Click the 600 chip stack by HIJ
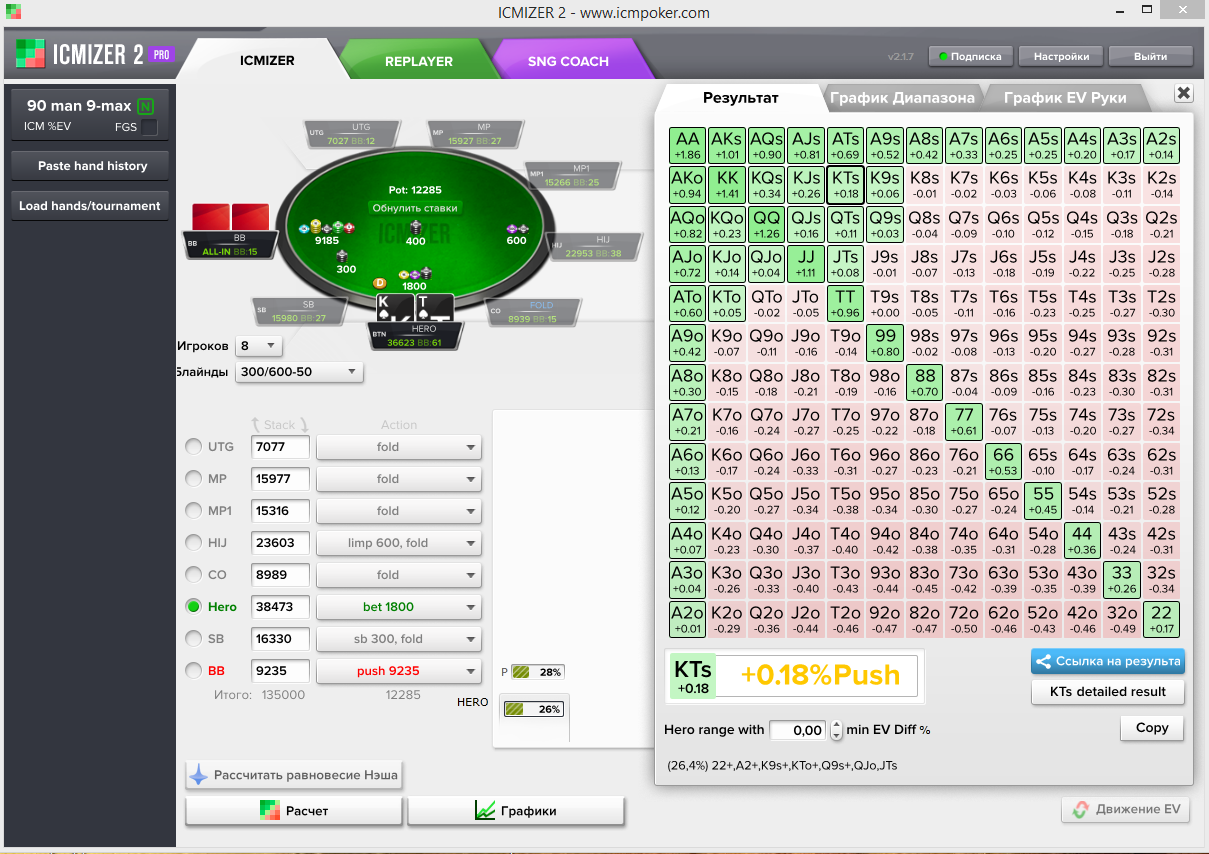 [516, 234]
